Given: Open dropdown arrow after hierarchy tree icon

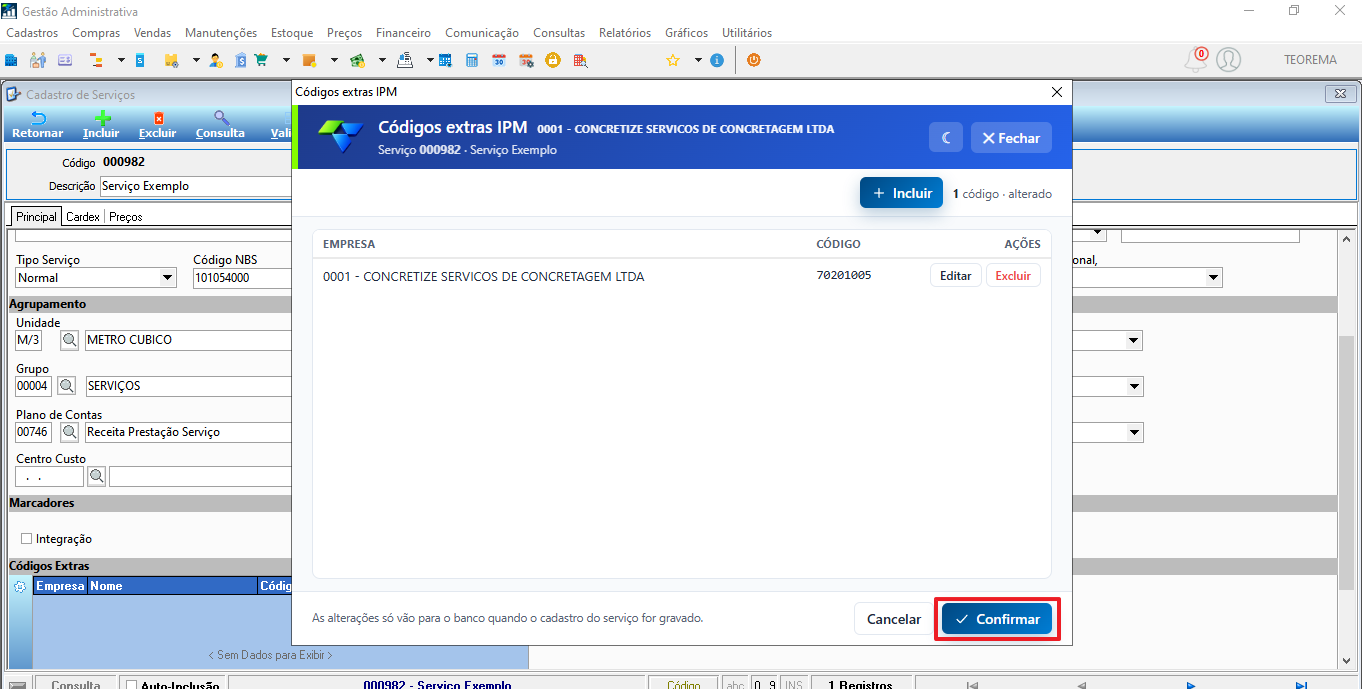Looking at the screenshot, I should pos(121,60).
